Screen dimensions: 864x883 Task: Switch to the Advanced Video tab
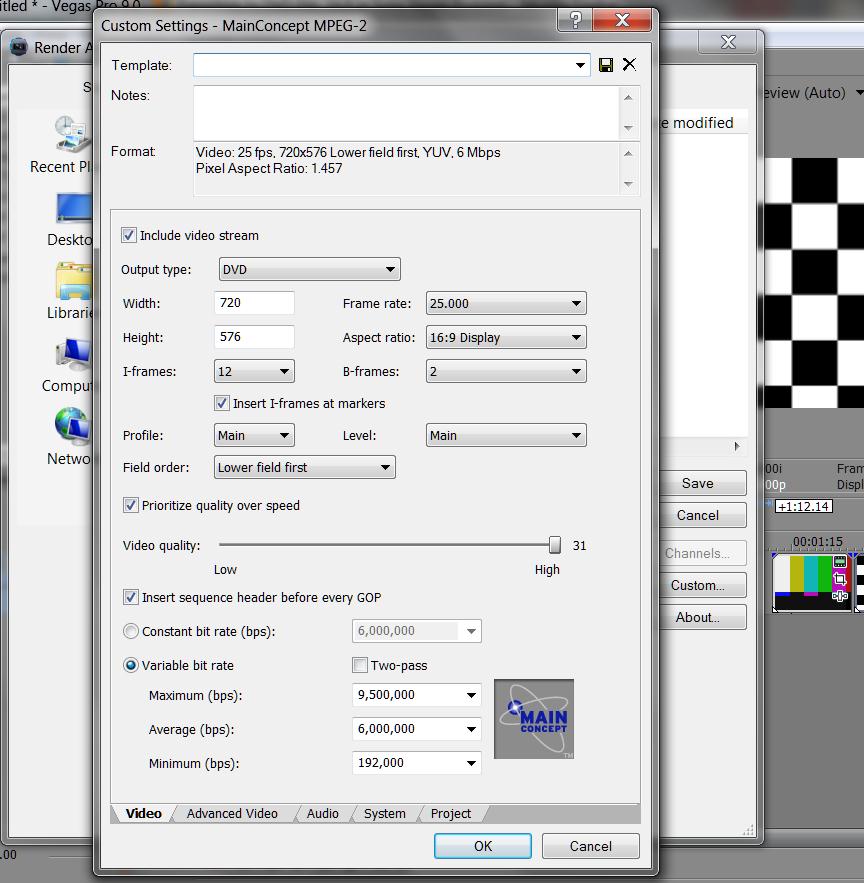point(232,814)
